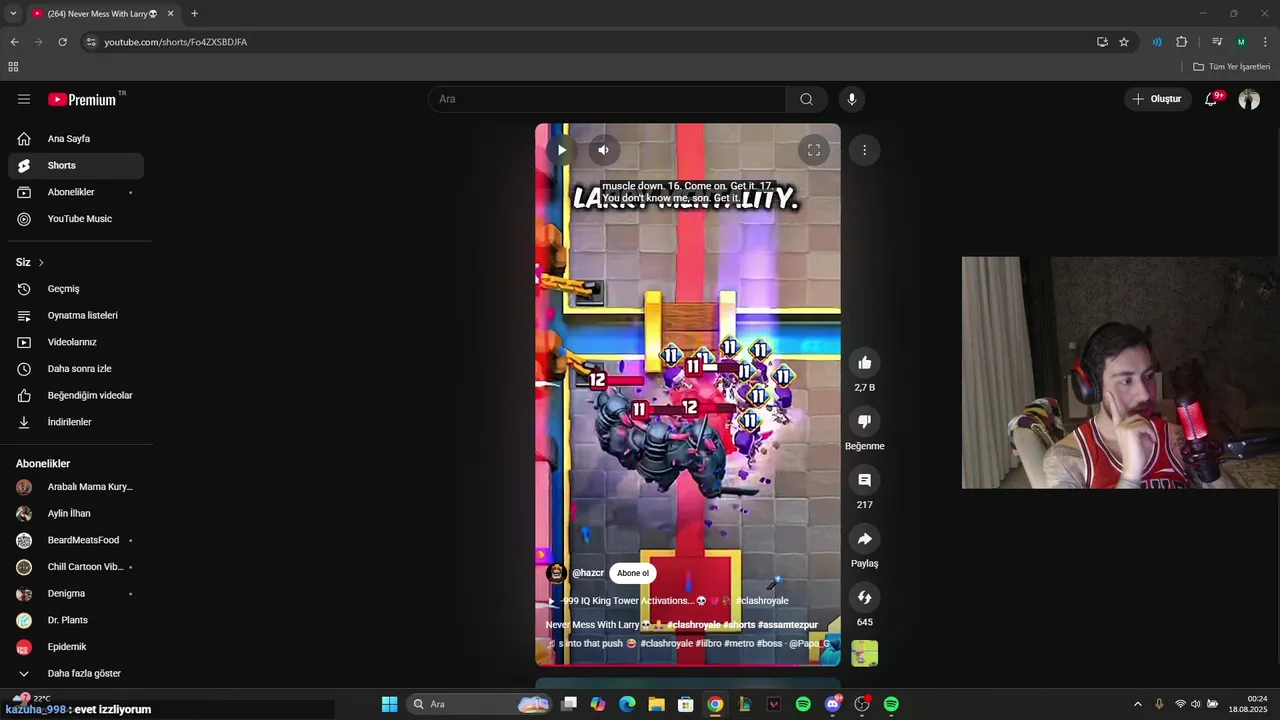This screenshot has height=720, width=1280.
Task: Open Discord from the taskbar
Action: [x=833, y=704]
